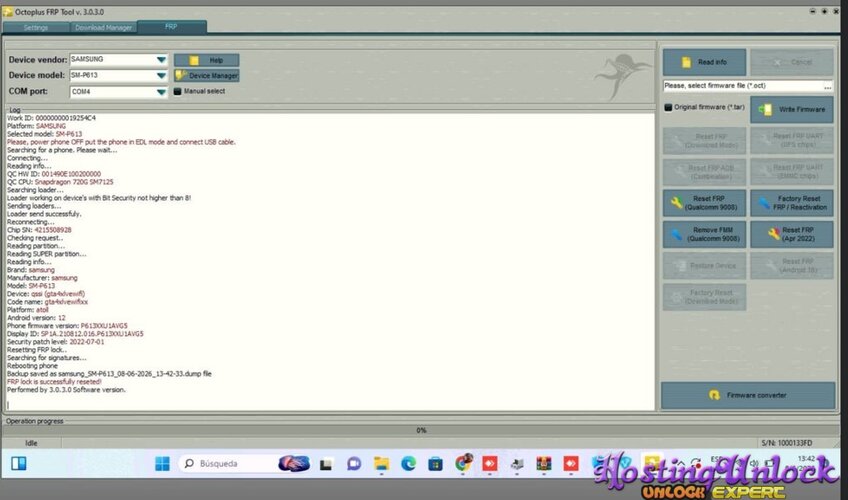
Task: Click the disabled Reset FRP (Android 10) button
Action: point(792,265)
